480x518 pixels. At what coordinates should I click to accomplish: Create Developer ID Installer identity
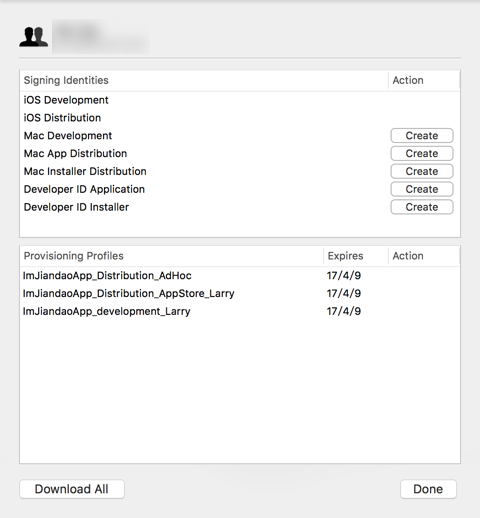(x=422, y=207)
